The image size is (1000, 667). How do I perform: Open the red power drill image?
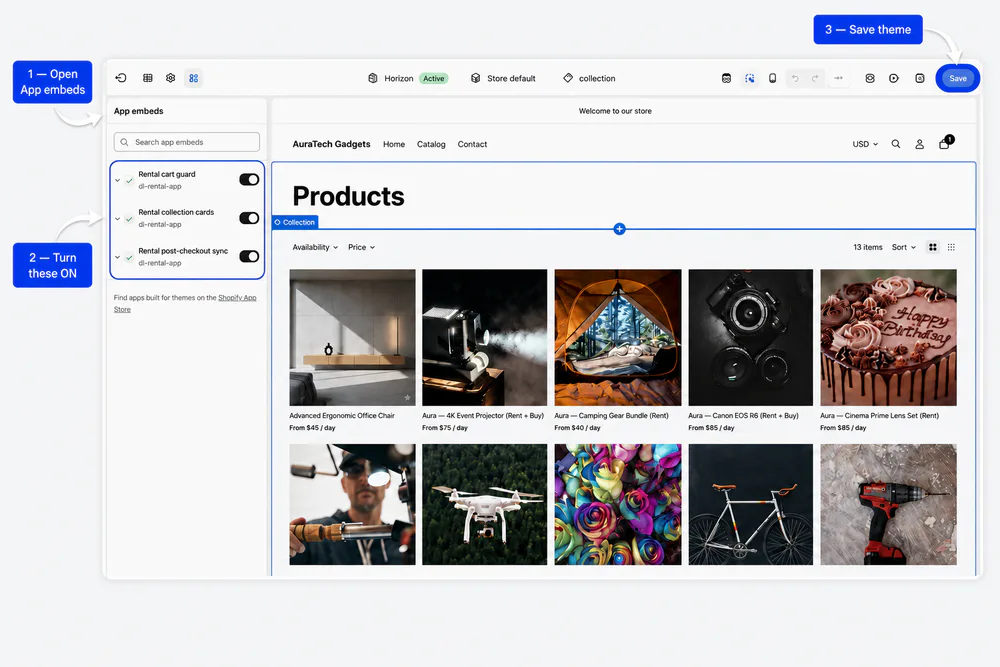(888, 504)
